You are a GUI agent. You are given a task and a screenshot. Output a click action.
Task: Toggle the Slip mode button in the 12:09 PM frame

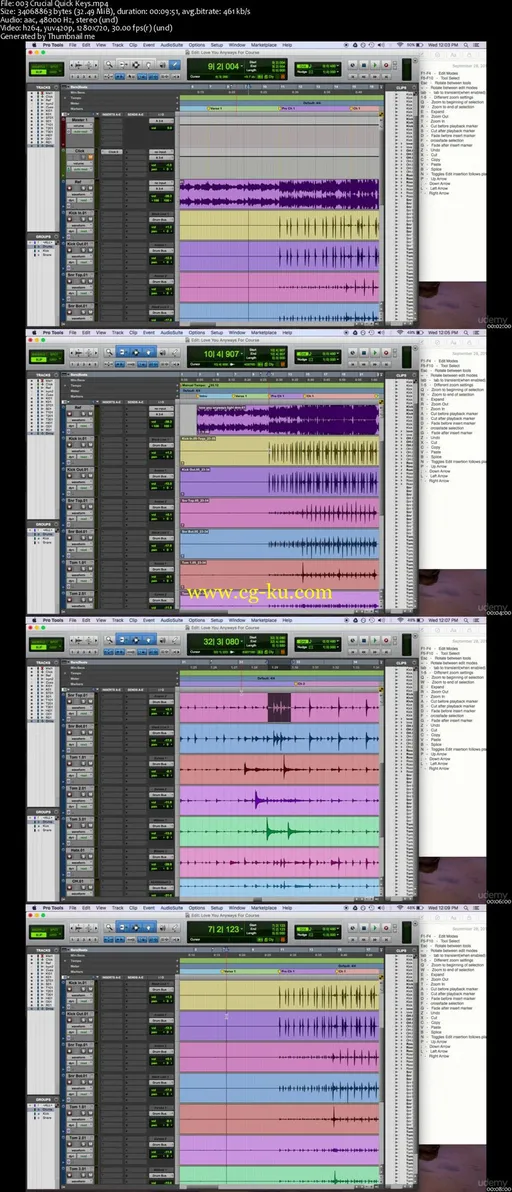[38, 933]
